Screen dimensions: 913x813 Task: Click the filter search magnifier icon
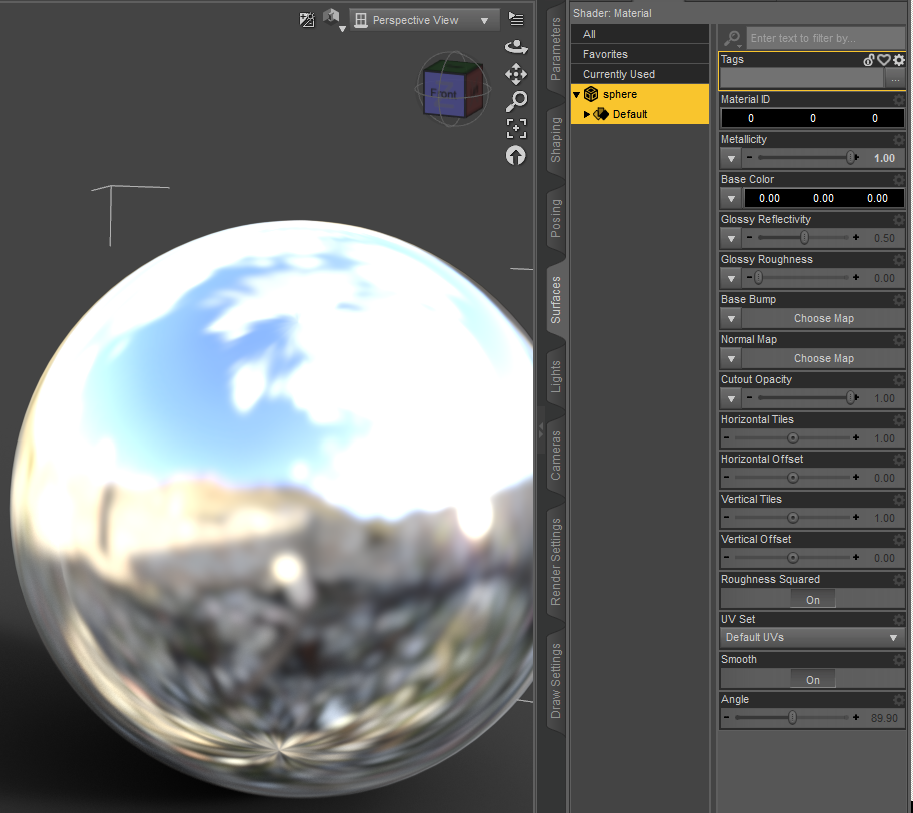point(732,38)
